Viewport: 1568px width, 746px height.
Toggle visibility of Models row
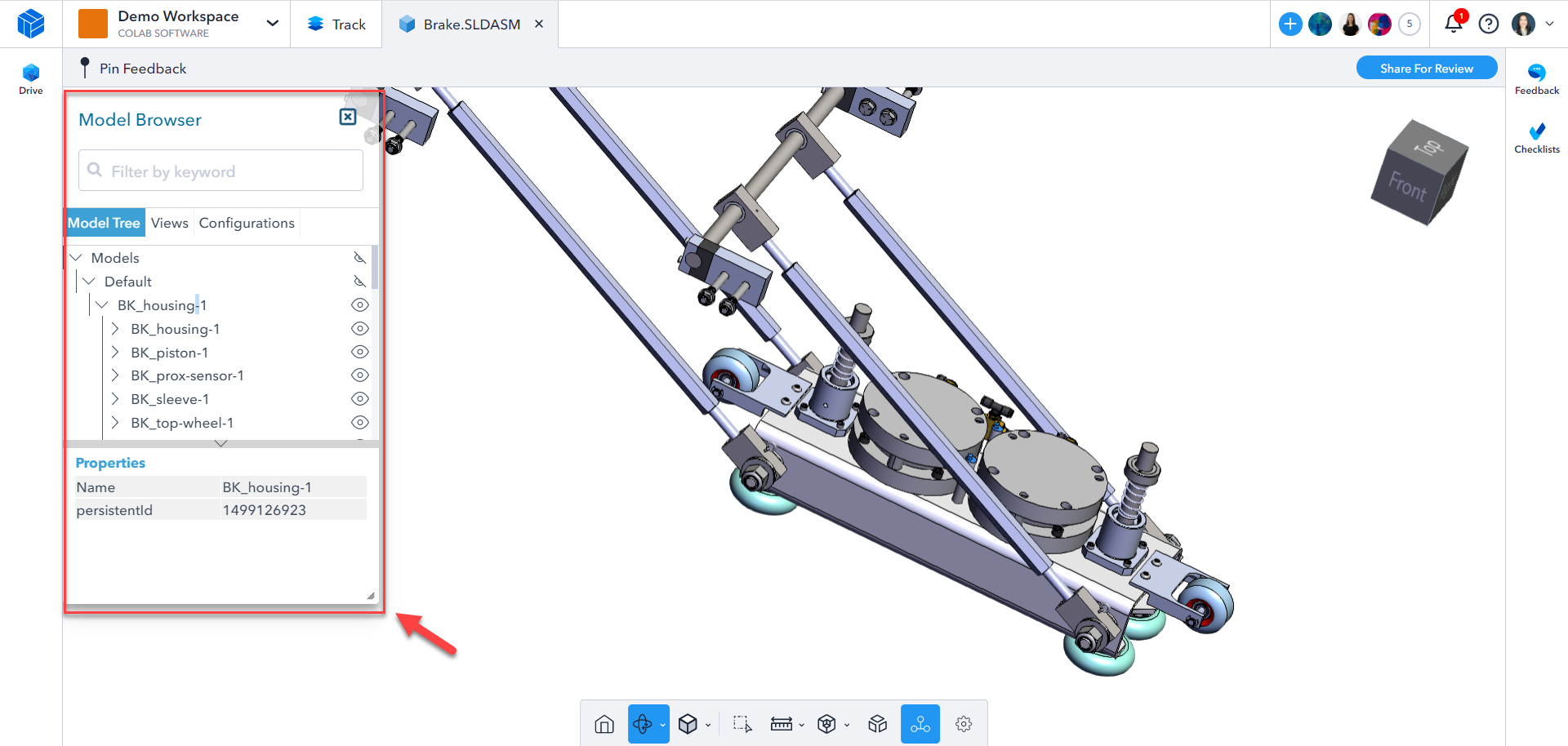tap(359, 258)
